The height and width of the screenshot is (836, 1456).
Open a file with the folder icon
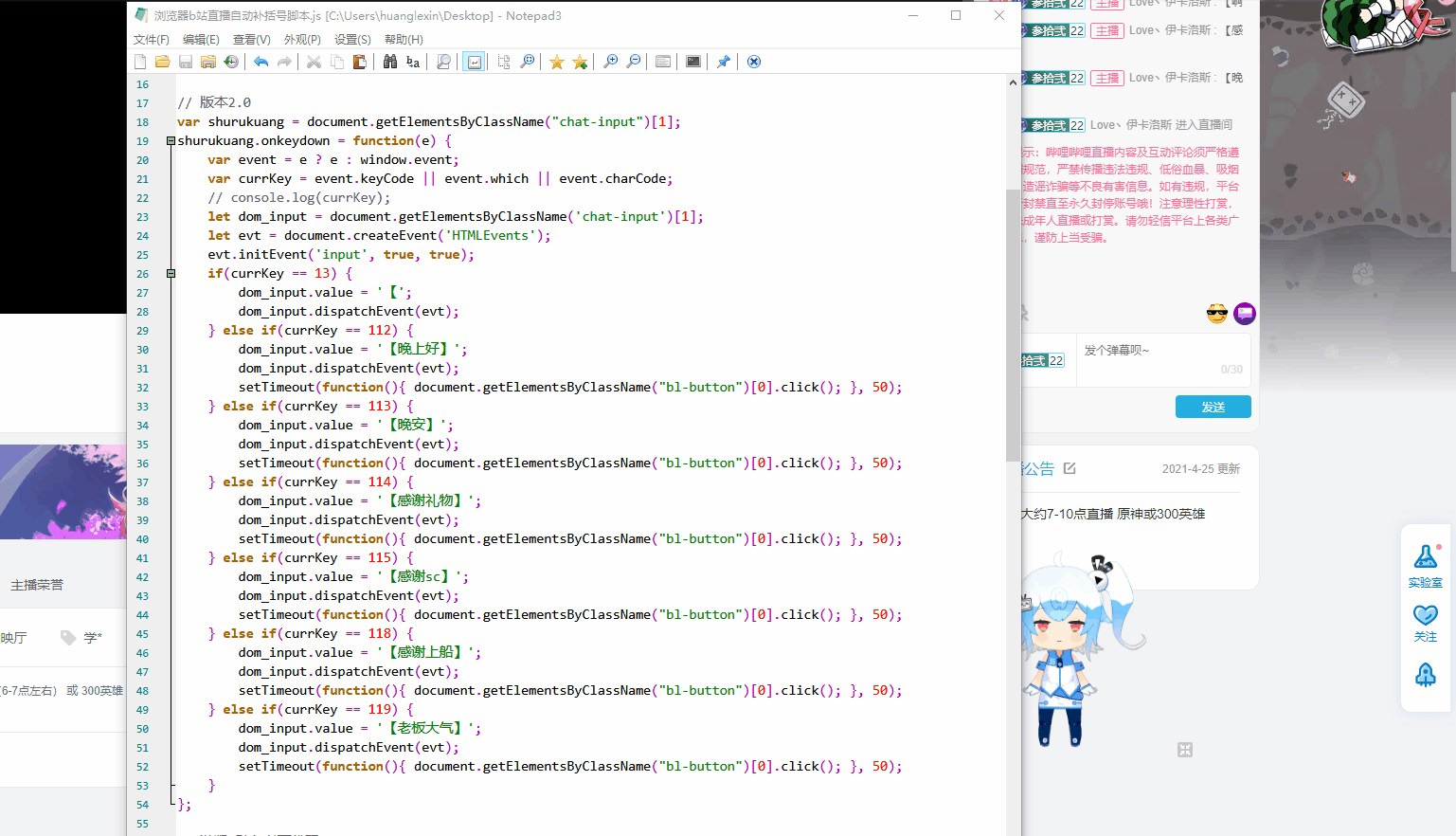(x=163, y=62)
